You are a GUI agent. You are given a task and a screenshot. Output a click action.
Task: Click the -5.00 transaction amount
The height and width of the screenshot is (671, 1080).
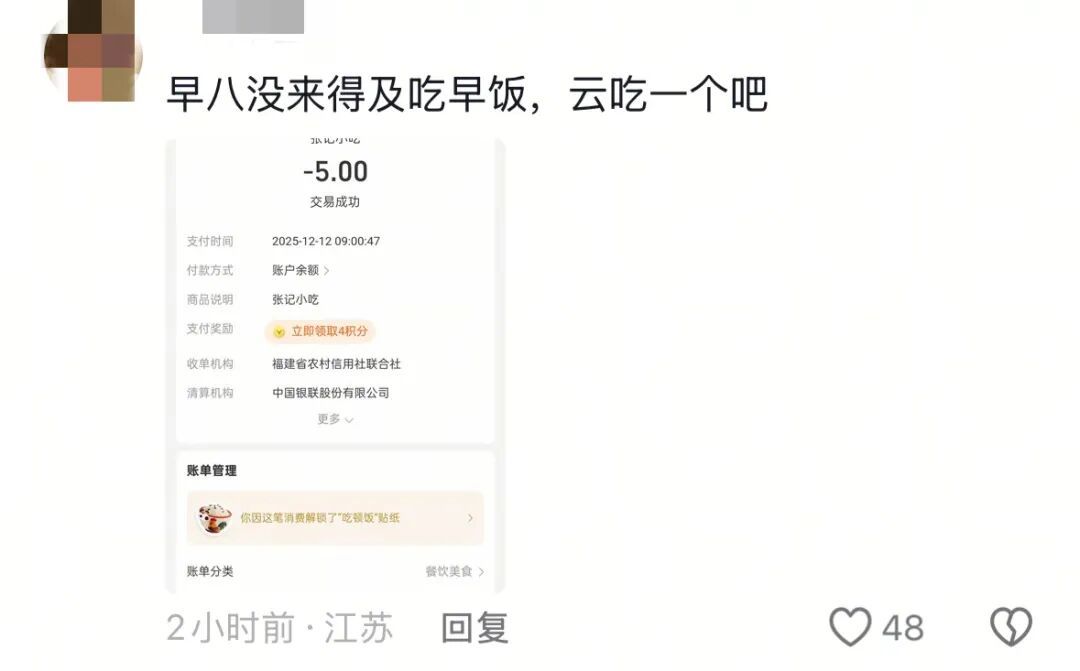[x=335, y=172]
